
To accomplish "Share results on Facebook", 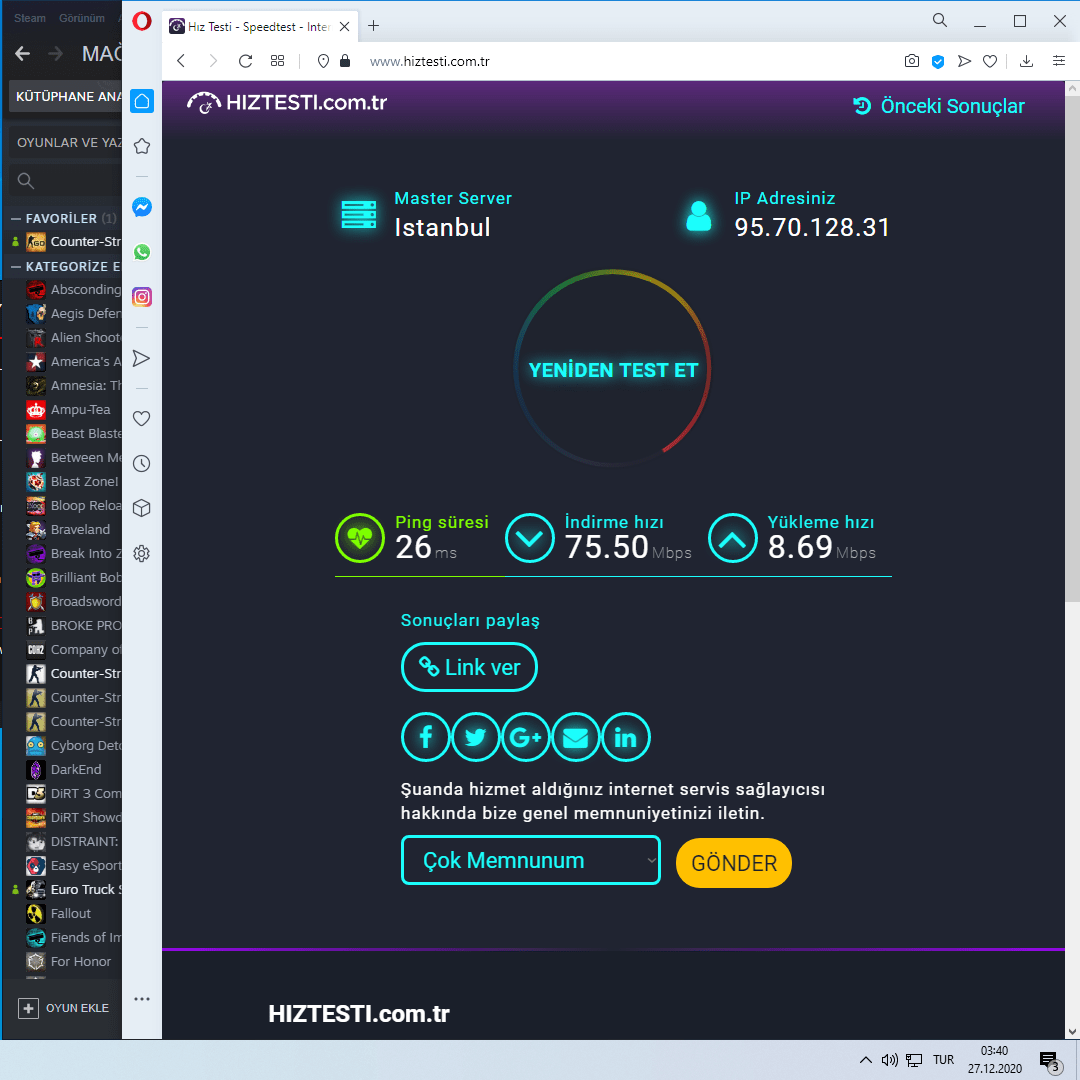I will click(426, 737).
